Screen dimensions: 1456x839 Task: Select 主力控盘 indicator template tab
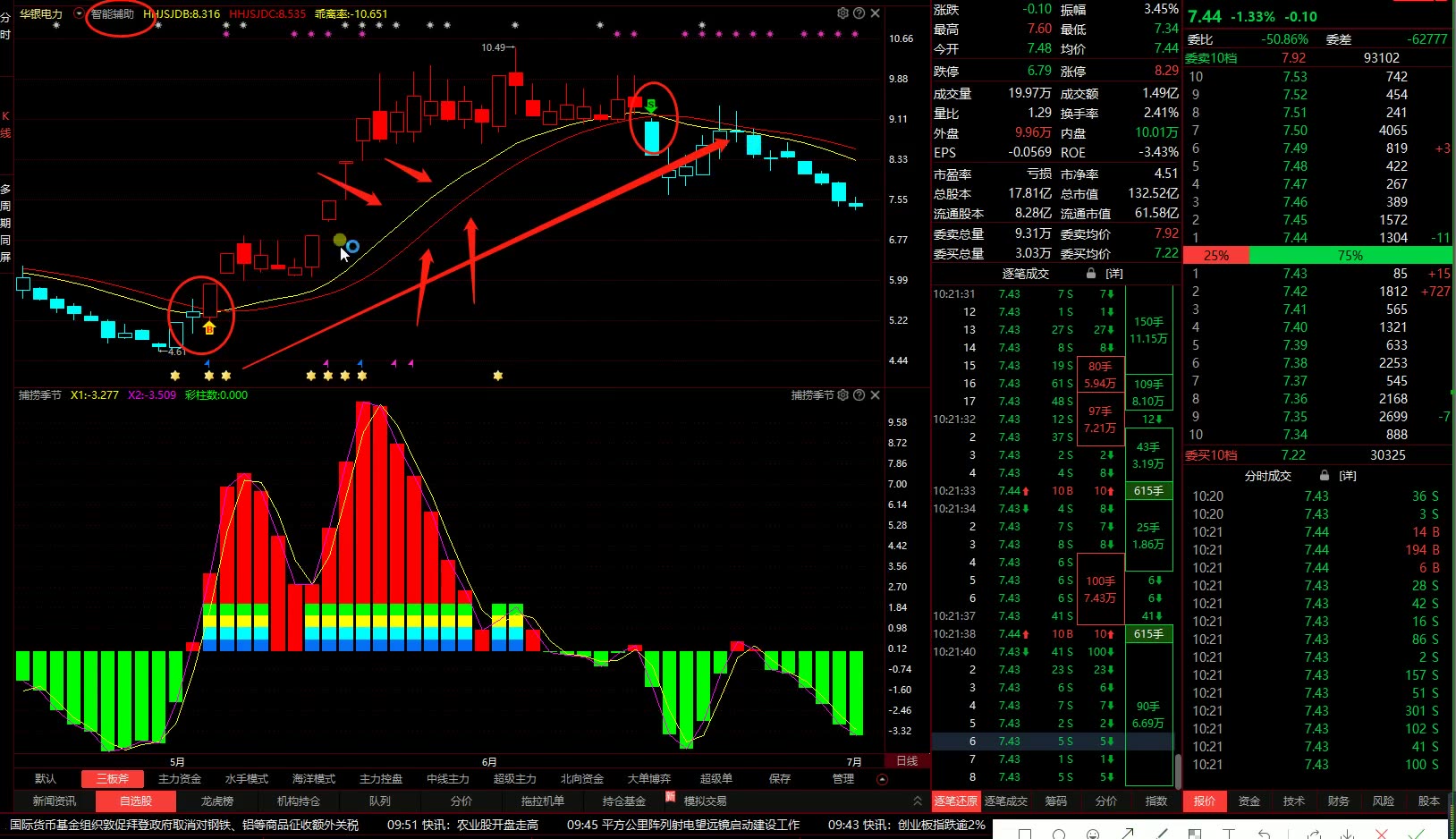coord(381,779)
